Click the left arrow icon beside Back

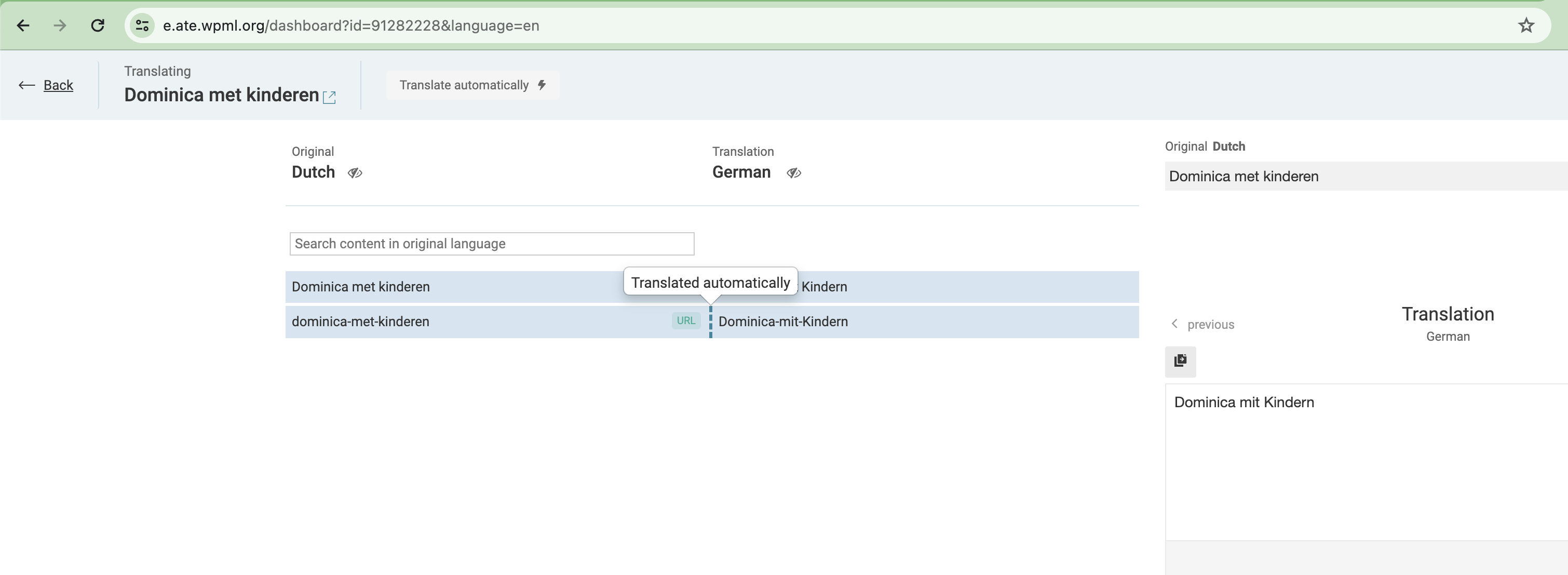27,85
